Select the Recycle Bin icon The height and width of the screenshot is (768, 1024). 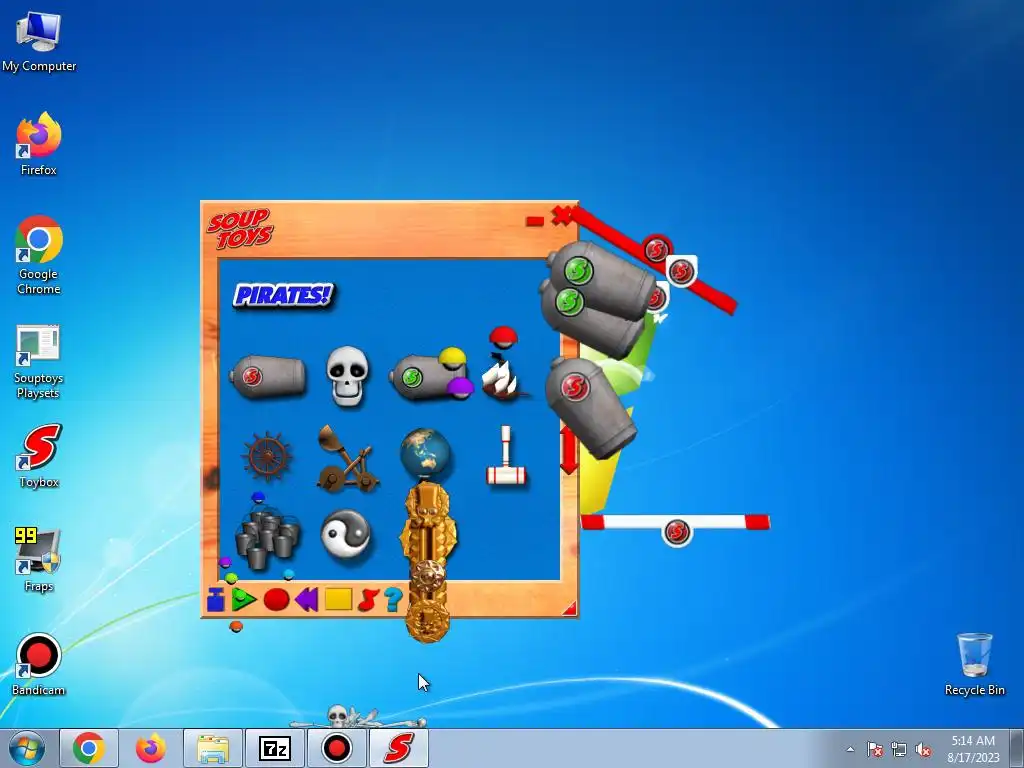point(974,664)
